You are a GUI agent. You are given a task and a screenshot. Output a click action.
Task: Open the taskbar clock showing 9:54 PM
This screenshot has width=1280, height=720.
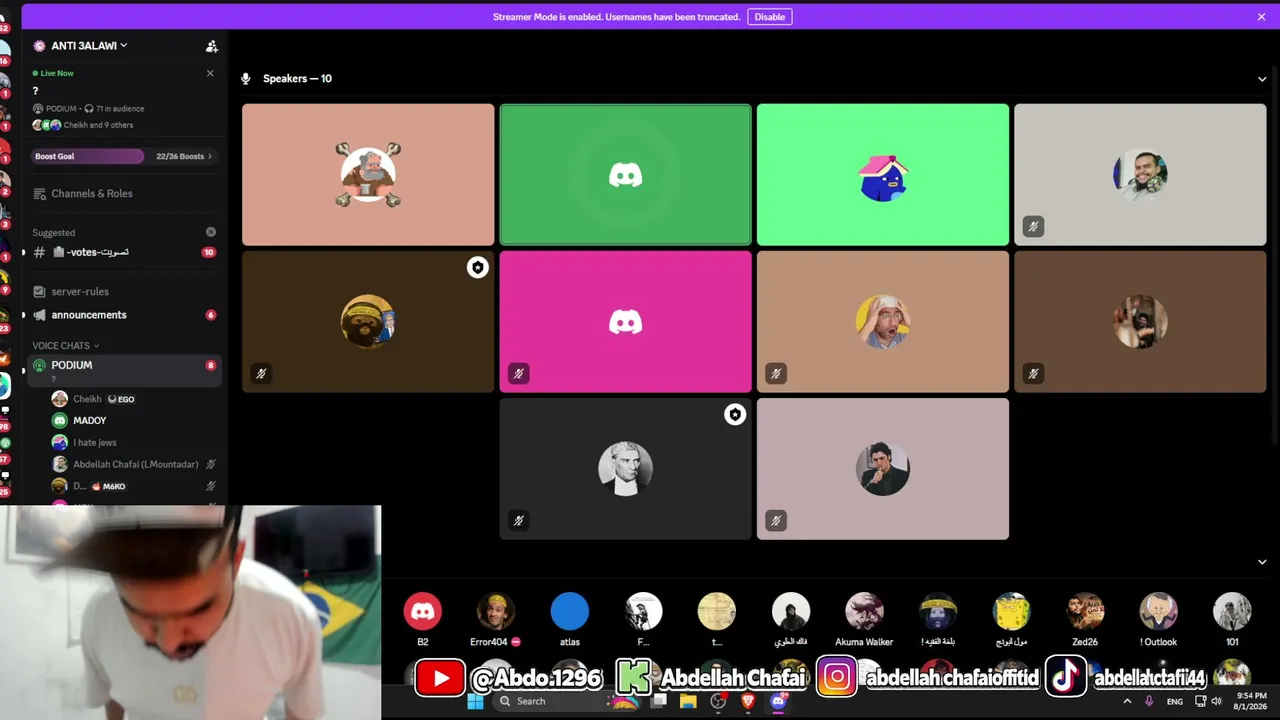click(x=1251, y=701)
